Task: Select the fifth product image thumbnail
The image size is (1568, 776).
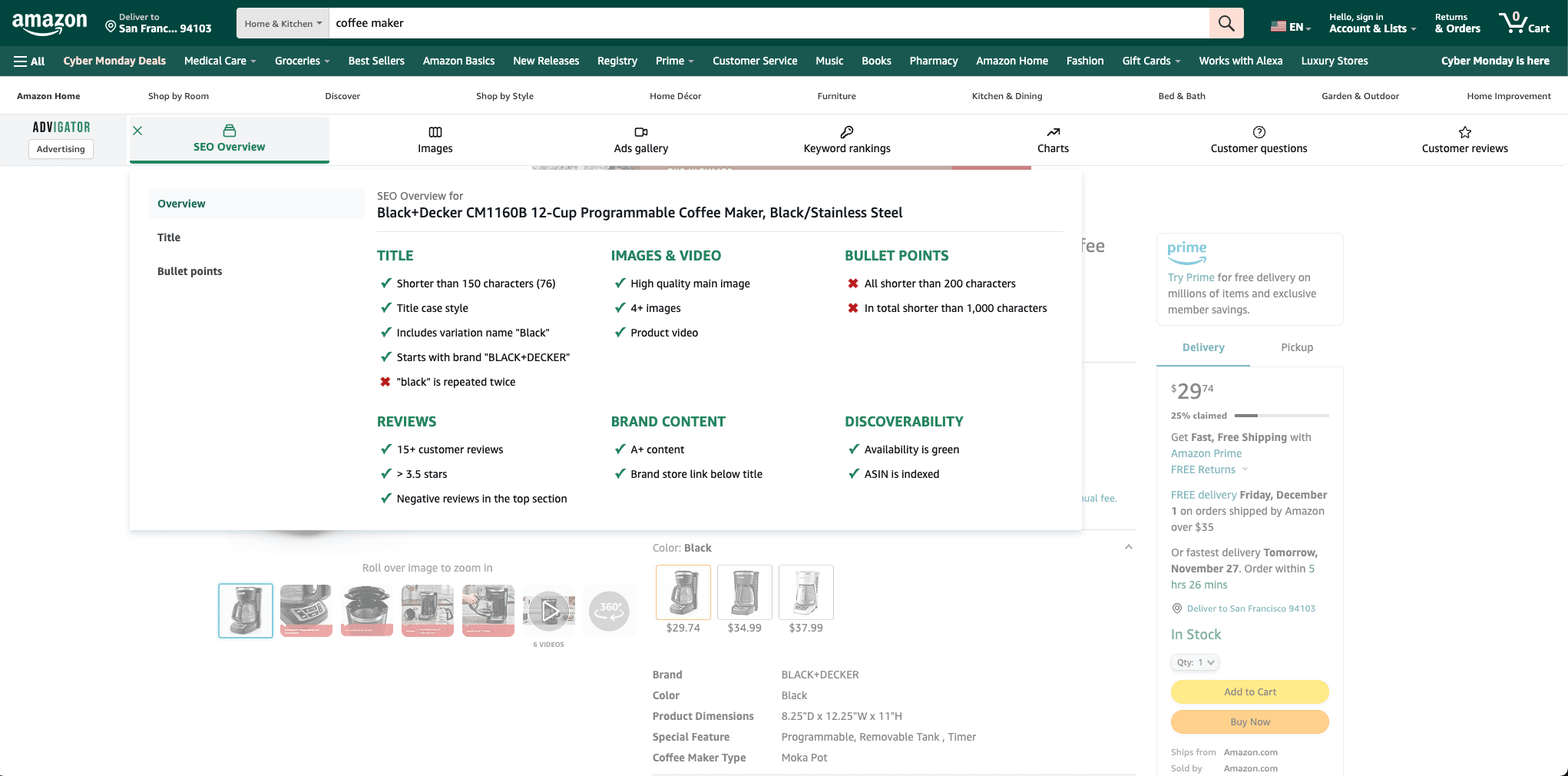Action: [488, 611]
